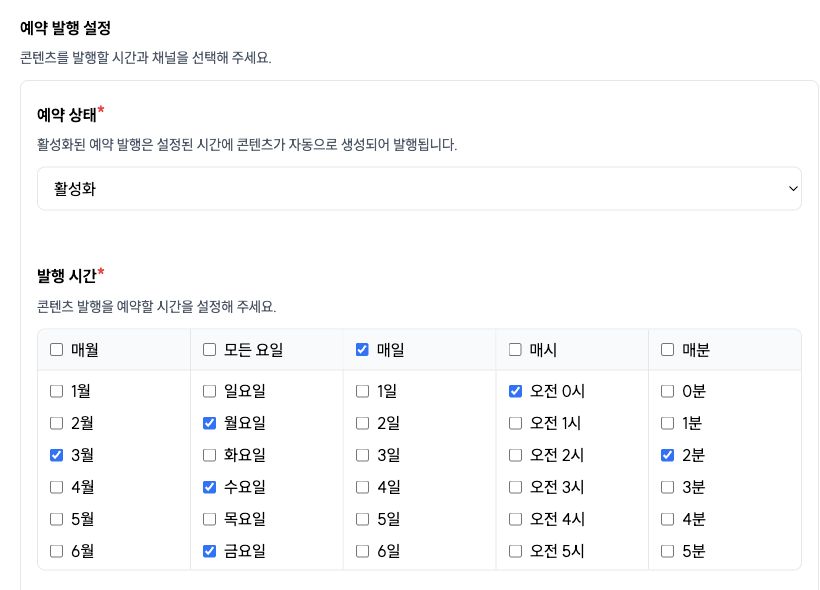Click the text 콘텐츠를 발행할 시간과 채널을 선택해 주세요
This screenshot has height=590, width=820.
tap(145, 58)
